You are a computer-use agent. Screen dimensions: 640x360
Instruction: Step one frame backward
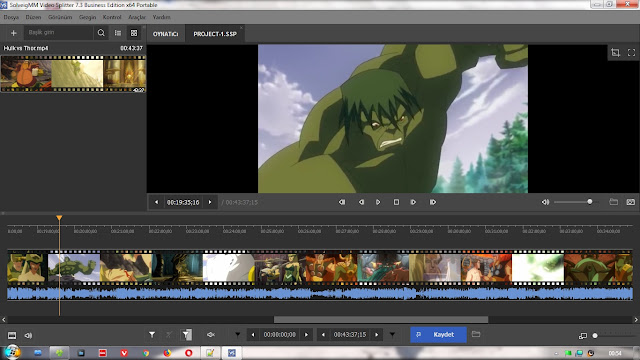(x=361, y=202)
